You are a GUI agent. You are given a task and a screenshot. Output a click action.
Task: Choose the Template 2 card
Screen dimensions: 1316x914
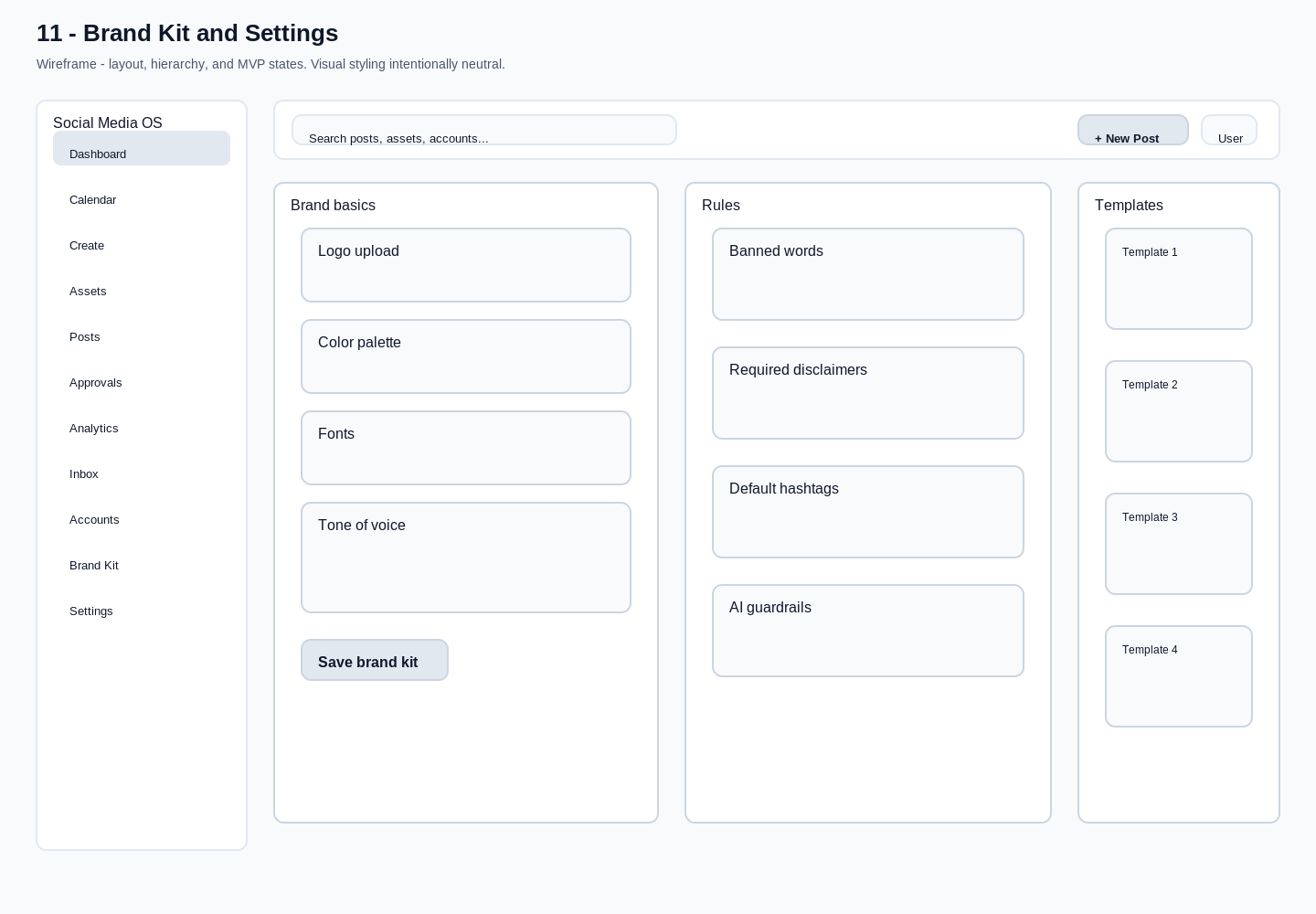pyautogui.click(x=1179, y=411)
